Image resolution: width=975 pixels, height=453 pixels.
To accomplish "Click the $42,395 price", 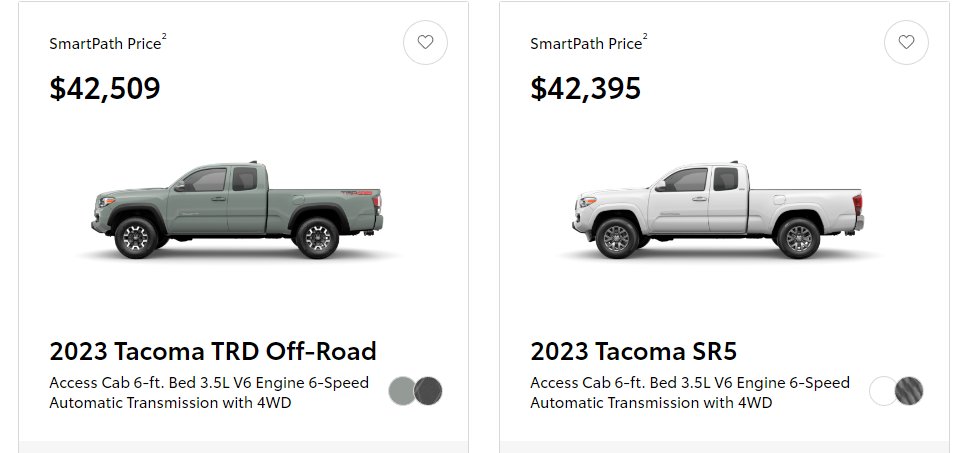I will pos(586,88).
